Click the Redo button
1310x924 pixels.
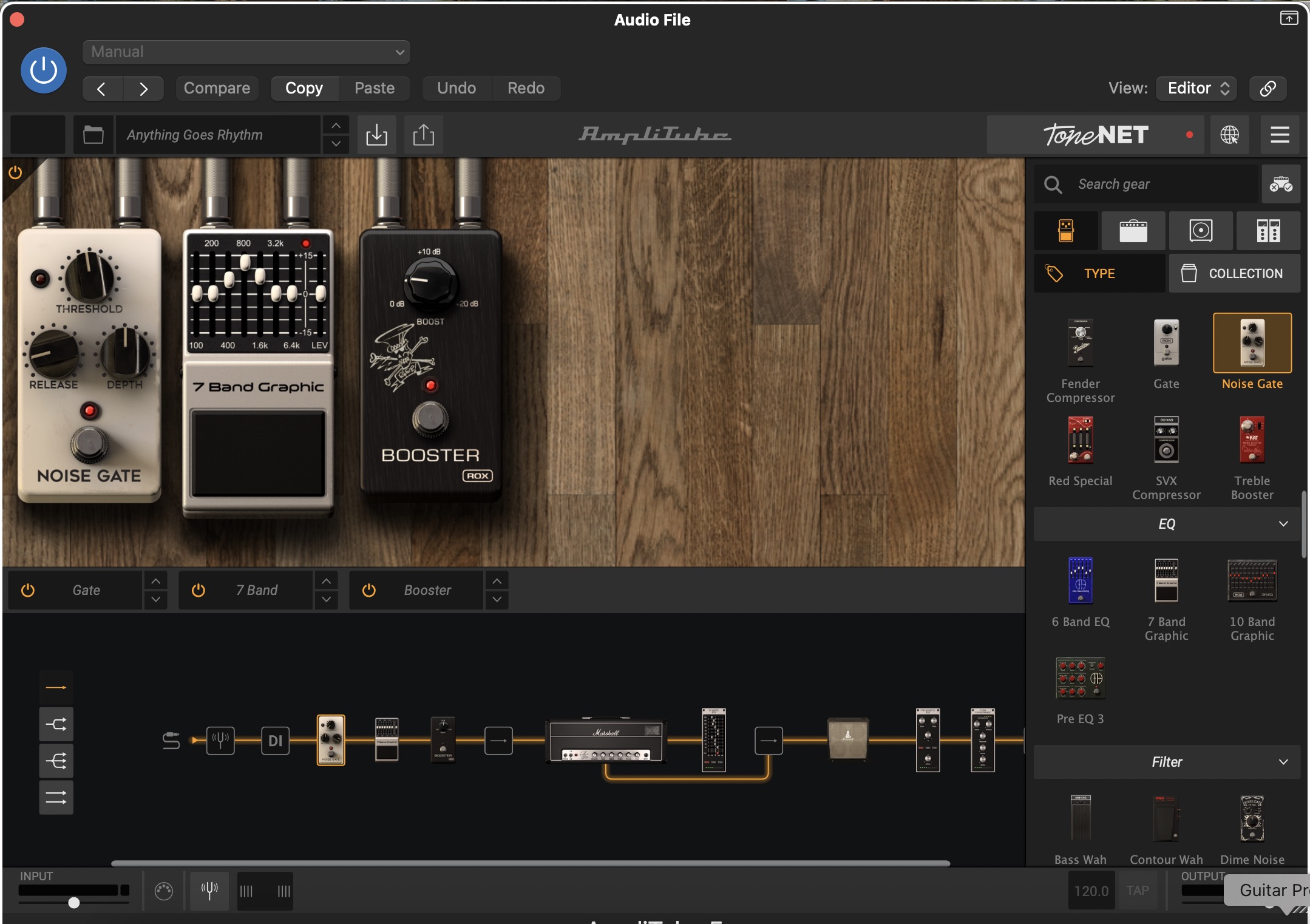526,89
